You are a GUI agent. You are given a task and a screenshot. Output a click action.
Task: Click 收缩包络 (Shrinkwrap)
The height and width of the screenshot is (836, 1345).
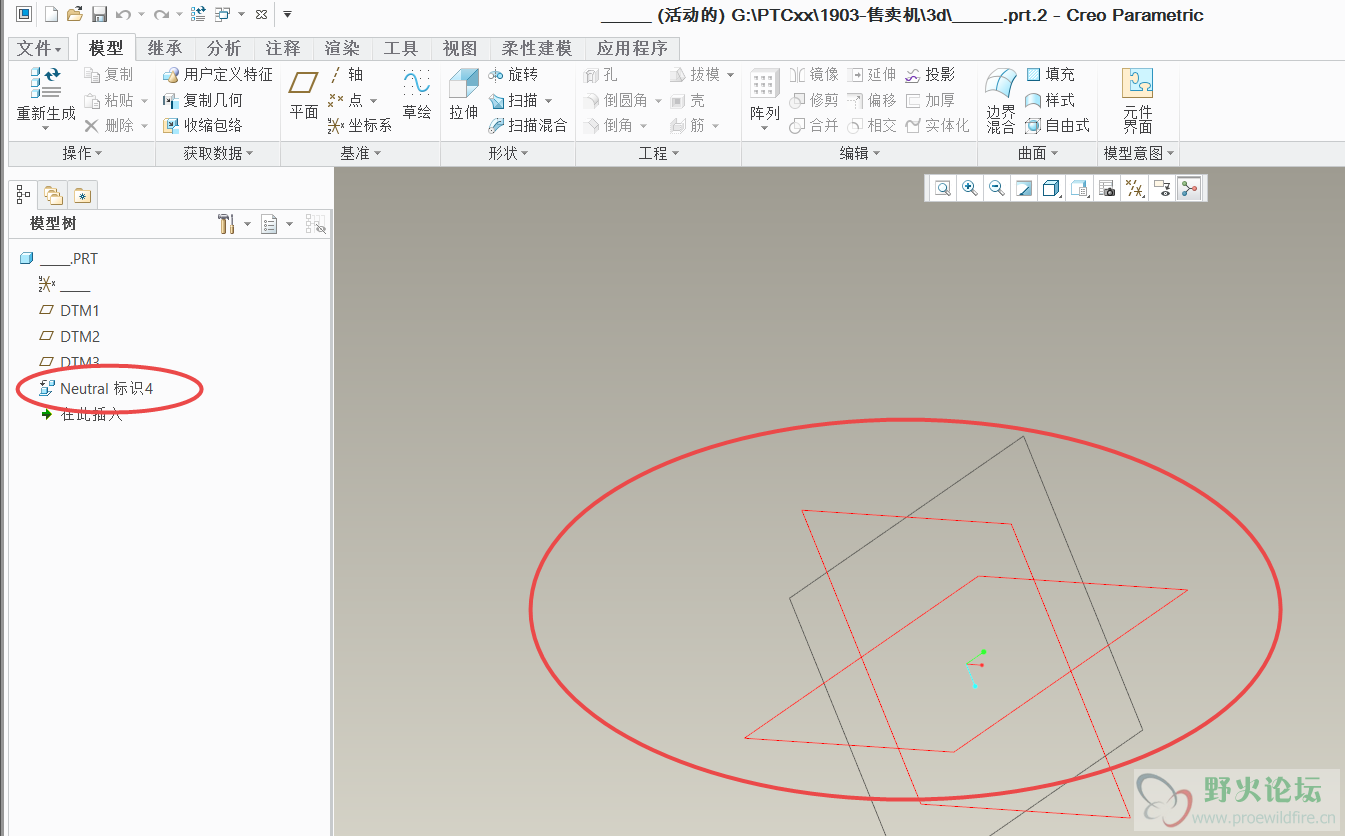tap(203, 126)
